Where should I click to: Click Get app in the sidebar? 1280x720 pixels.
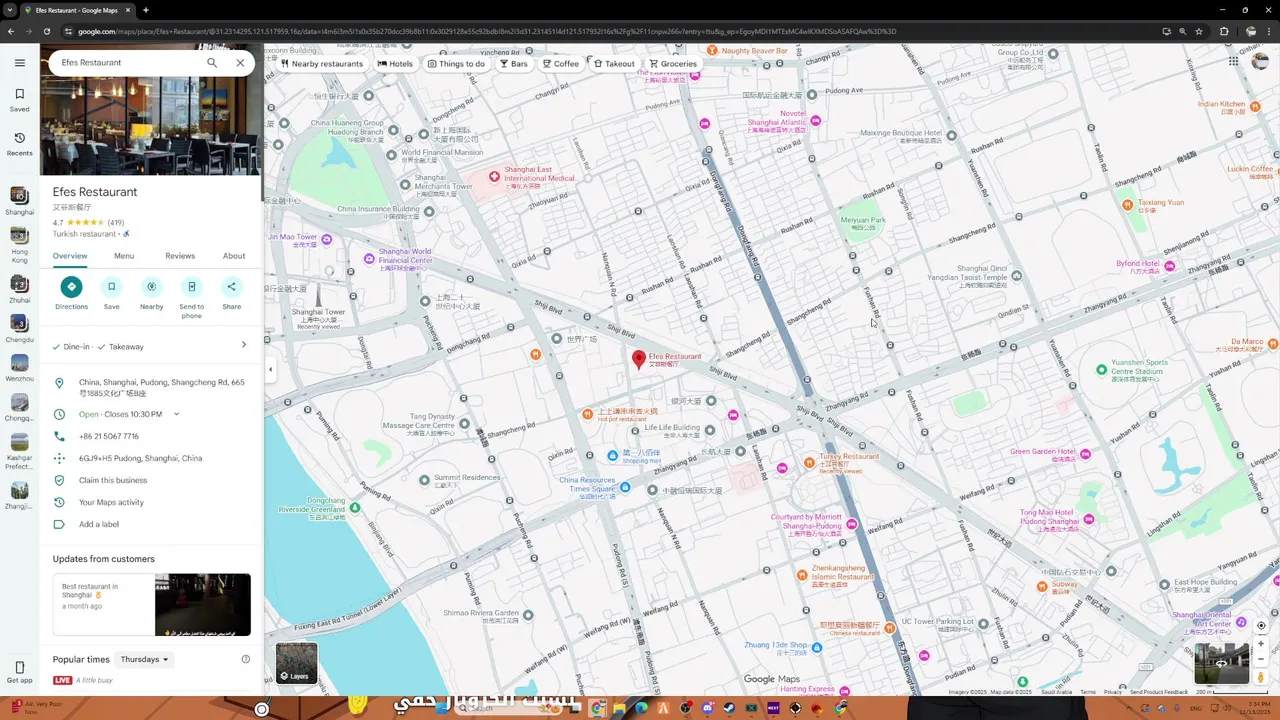coord(19,672)
